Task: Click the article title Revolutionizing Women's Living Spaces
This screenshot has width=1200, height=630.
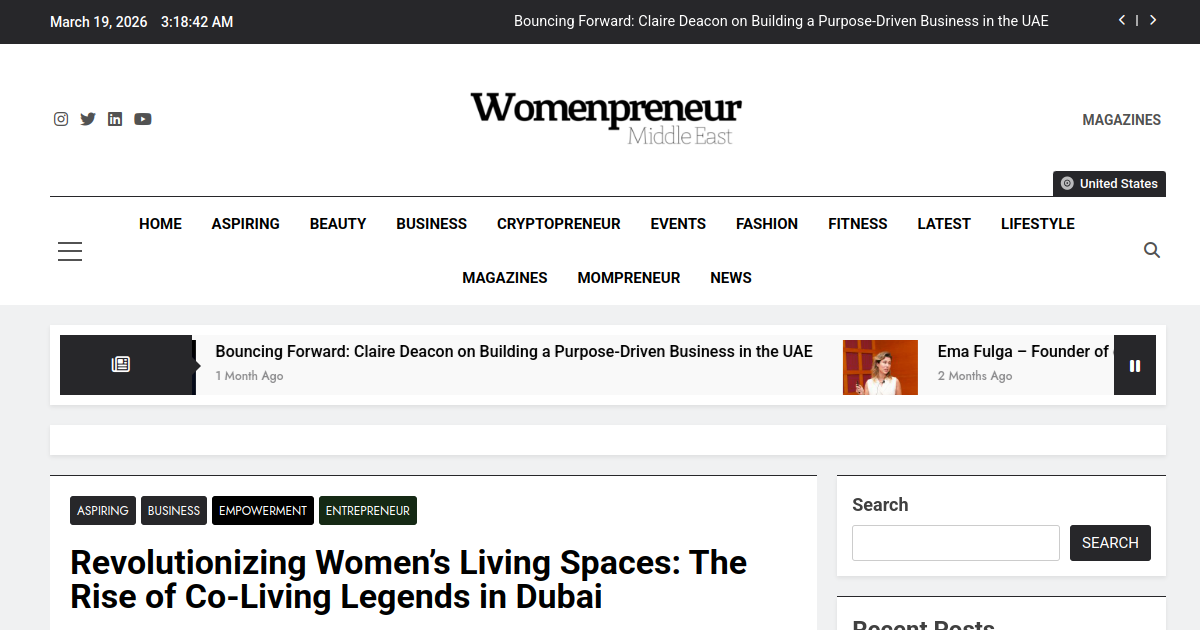Action: (x=409, y=579)
